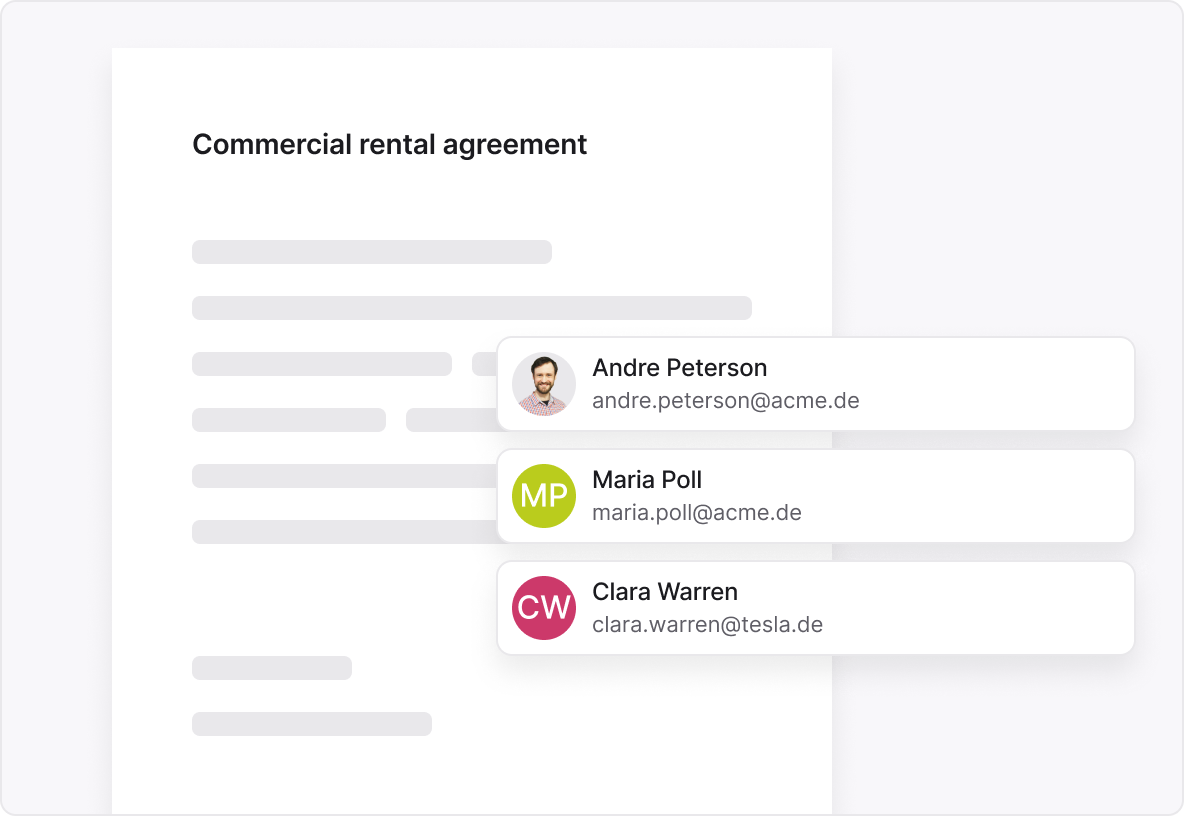Click the Commercial rental agreement title
1184x816 pixels.
click(x=389, y=145)
